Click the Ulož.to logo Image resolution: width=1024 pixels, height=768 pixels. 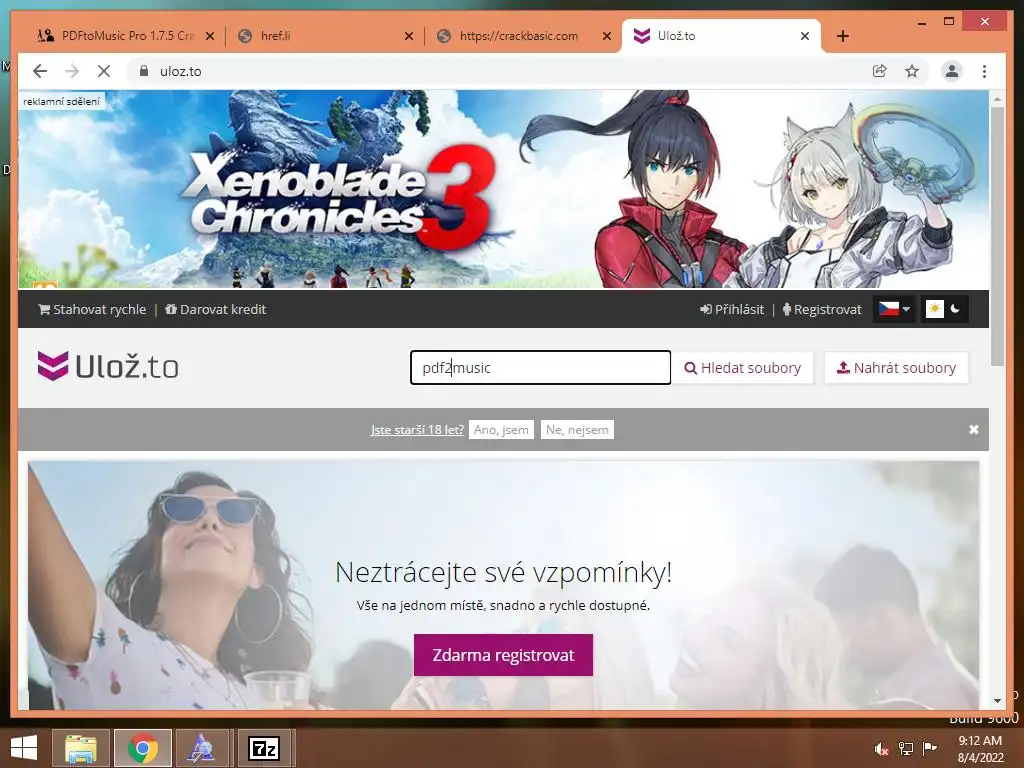pyautogui.click(x=108, y=366)
